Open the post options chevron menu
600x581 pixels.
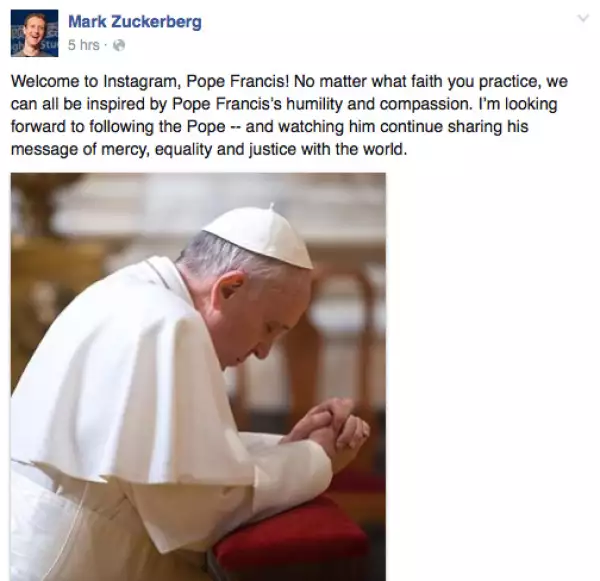(583, 18)
